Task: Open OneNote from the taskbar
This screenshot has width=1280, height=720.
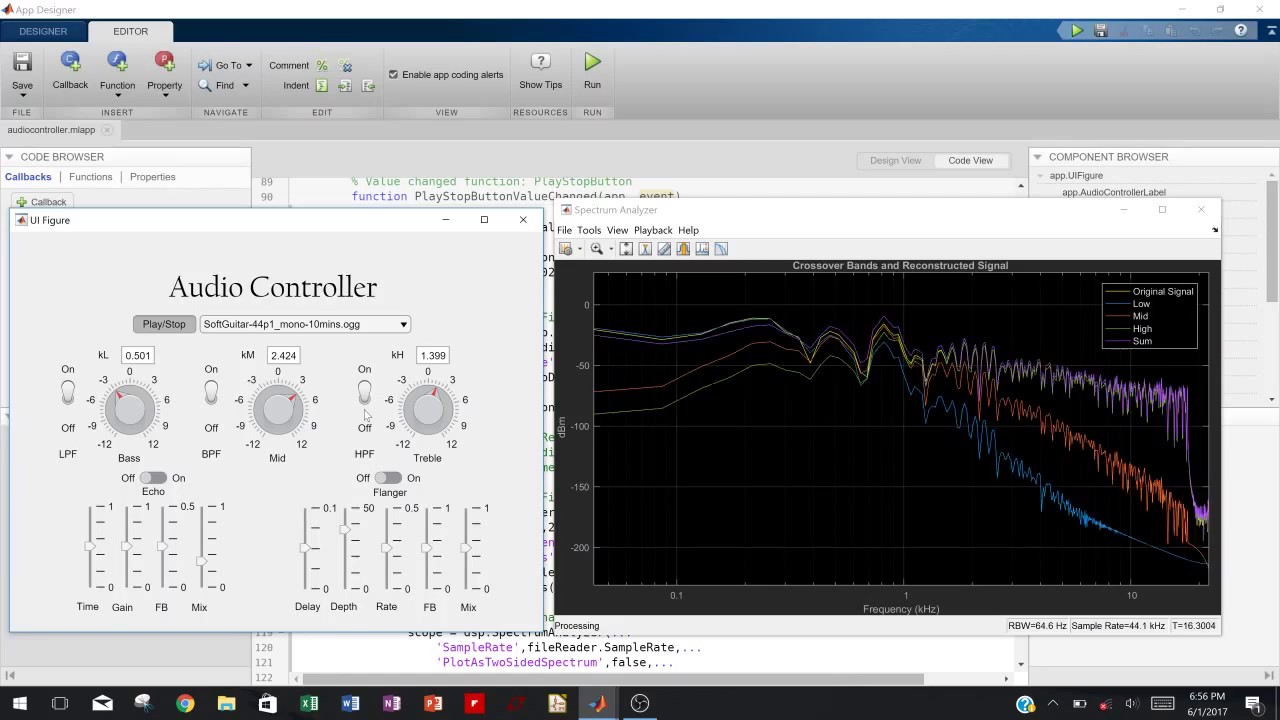Action: pos(391,704)
